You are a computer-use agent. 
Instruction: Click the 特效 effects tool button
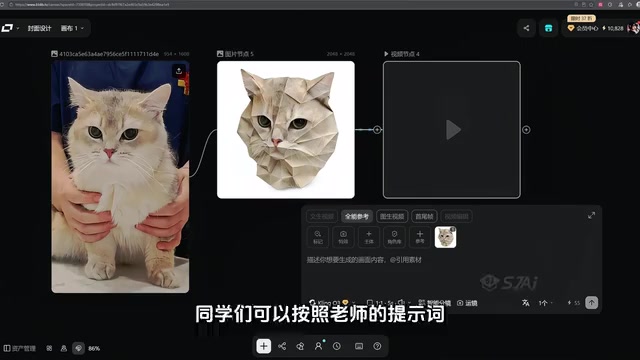[343, 237]
